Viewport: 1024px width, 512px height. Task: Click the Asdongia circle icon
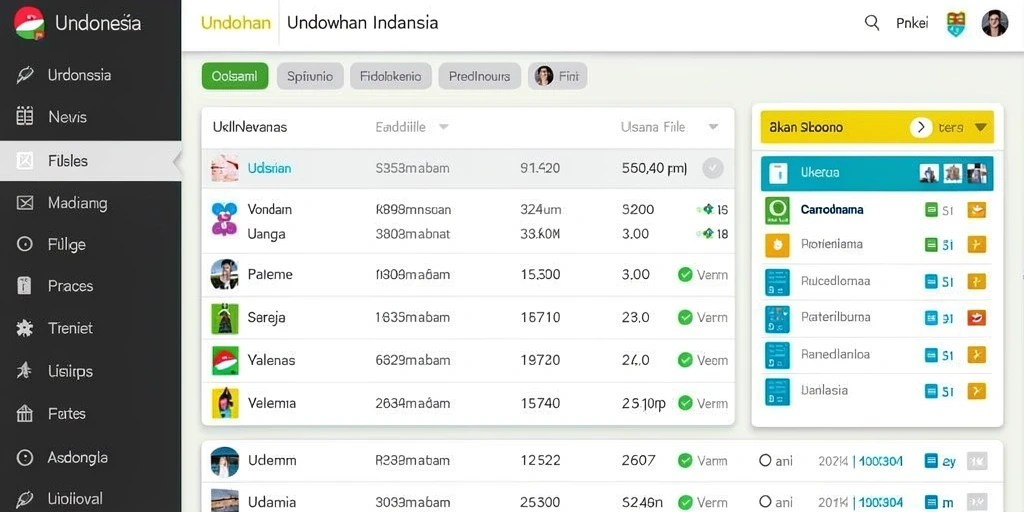24,458
